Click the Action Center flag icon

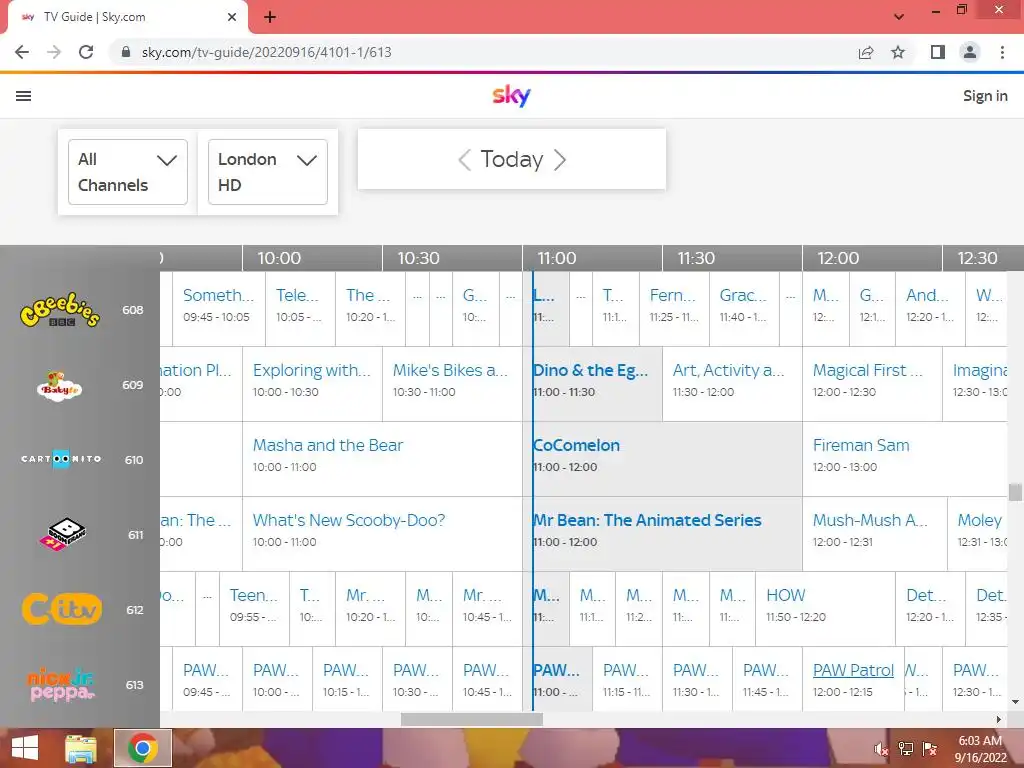click(930, 749)
